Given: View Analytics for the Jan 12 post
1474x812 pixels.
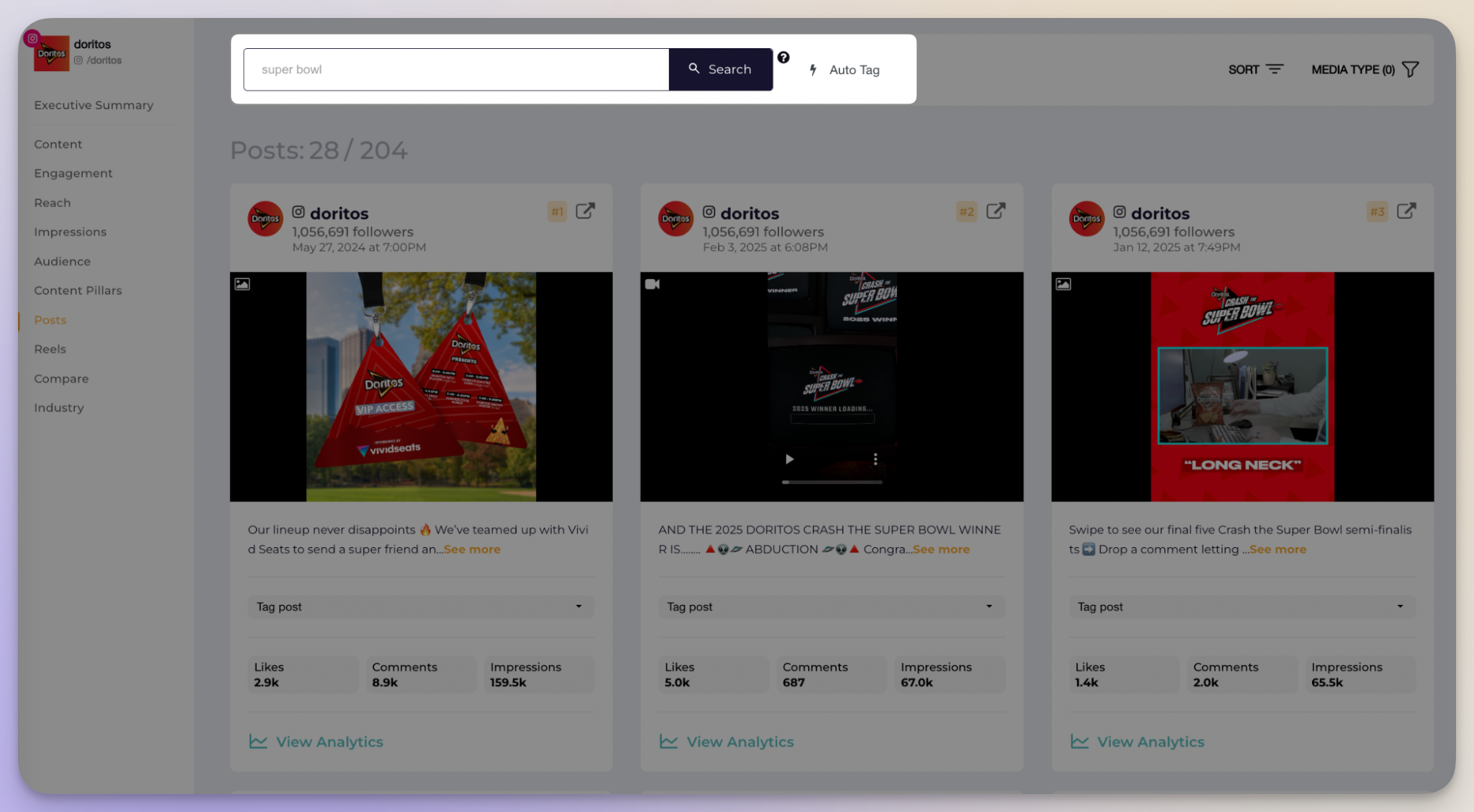Looking at the screenshot, I should [1137, 742].
